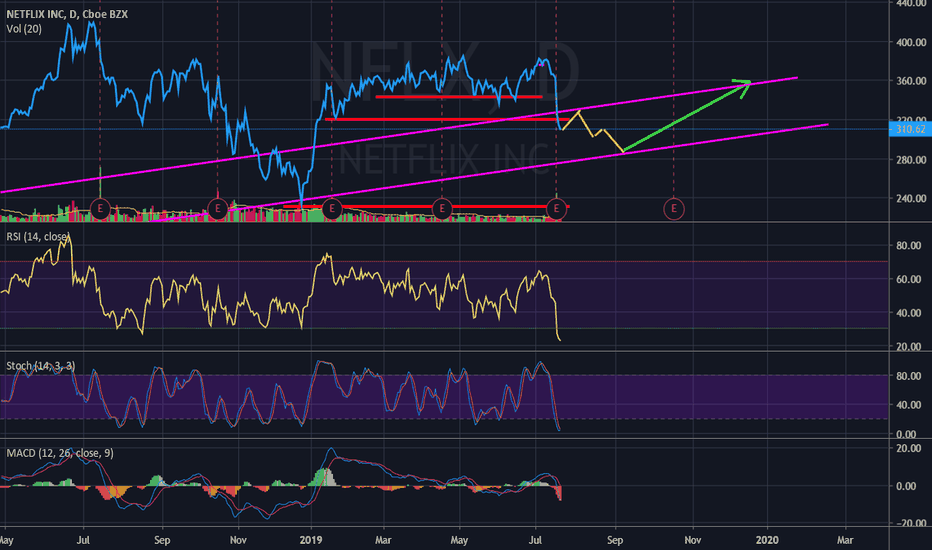Click the 360.00 price axis label

pos(911,81)
